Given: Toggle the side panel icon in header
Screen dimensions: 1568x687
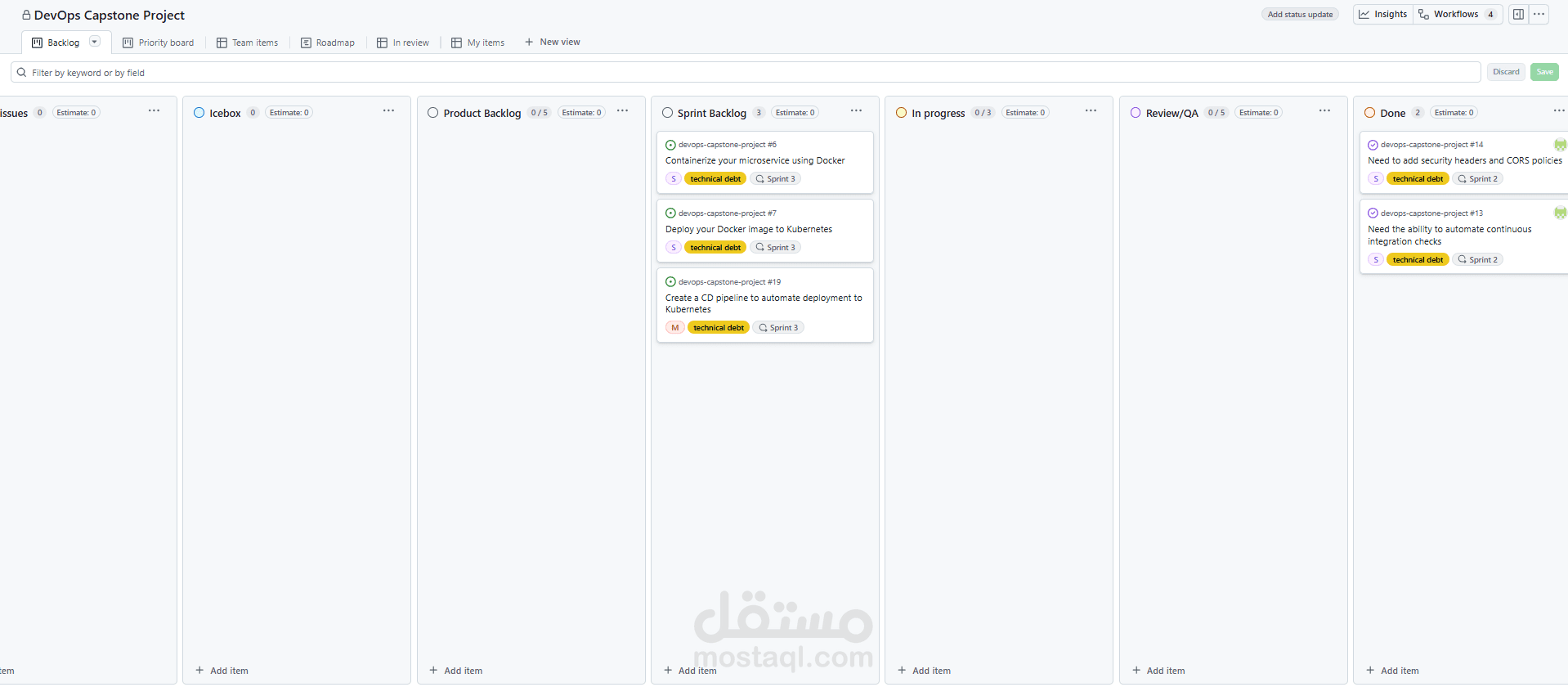Looking at the screenshot, I should coord(1518,14).
